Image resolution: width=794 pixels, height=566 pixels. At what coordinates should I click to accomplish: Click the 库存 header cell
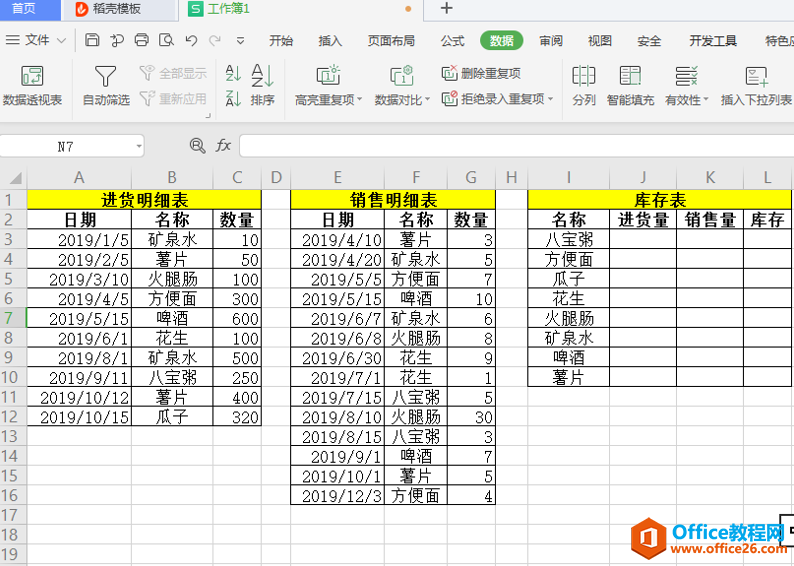tap(767, 219)
